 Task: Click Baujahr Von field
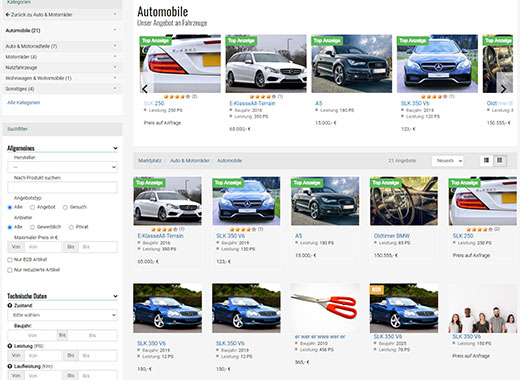(32, 335)
